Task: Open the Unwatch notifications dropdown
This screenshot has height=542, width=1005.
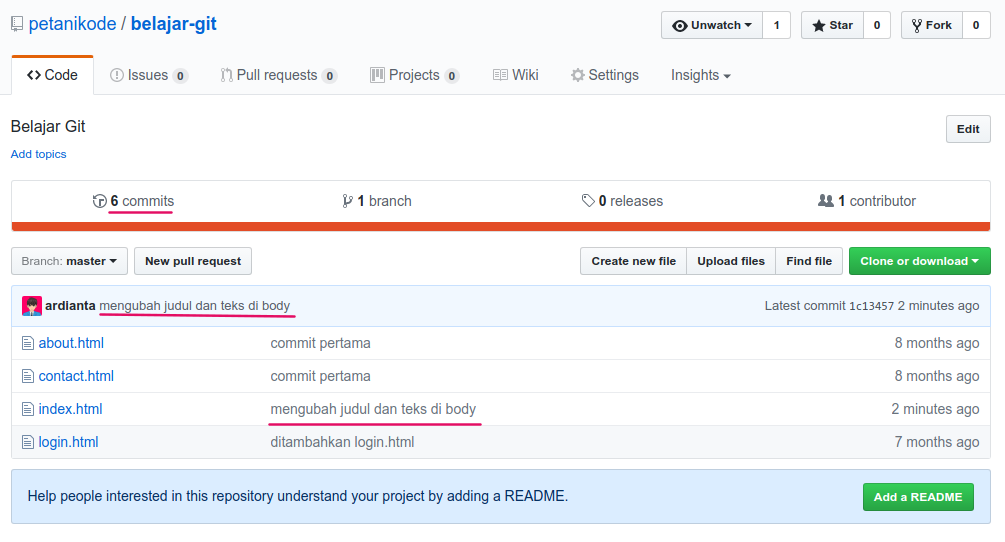Action: (x=712, y=25)
